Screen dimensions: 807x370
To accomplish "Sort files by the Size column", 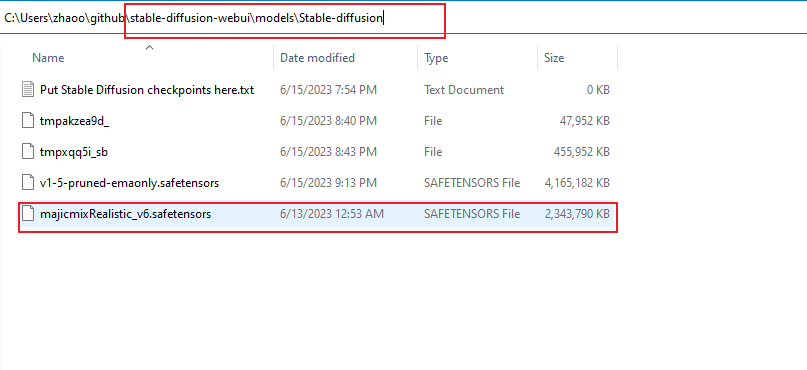I will [554, 58].
